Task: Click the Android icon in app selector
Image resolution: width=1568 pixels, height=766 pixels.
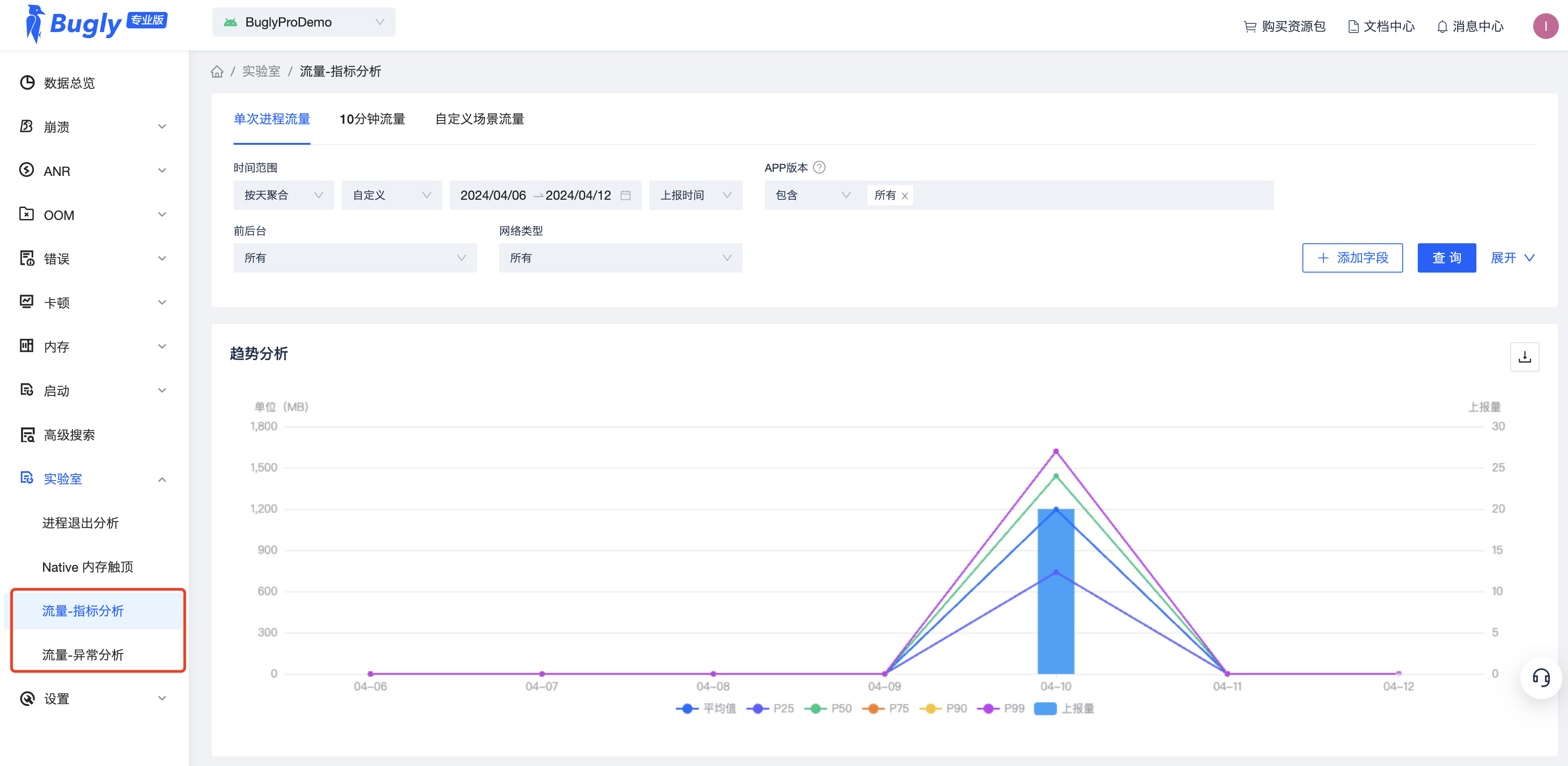Action: click(230, 22)
